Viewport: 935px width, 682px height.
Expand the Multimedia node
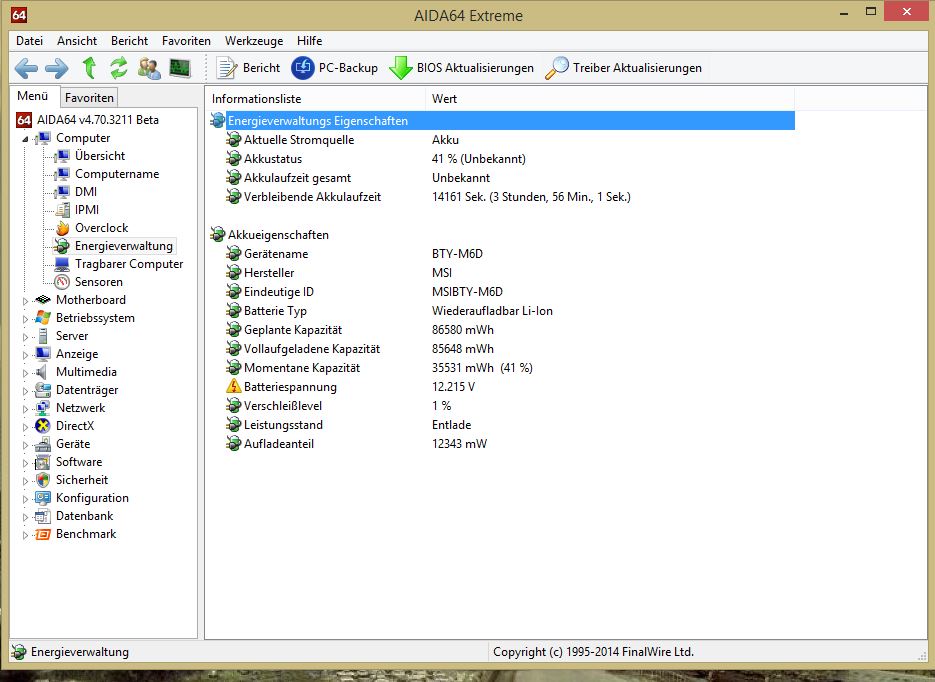click(25, 373)
